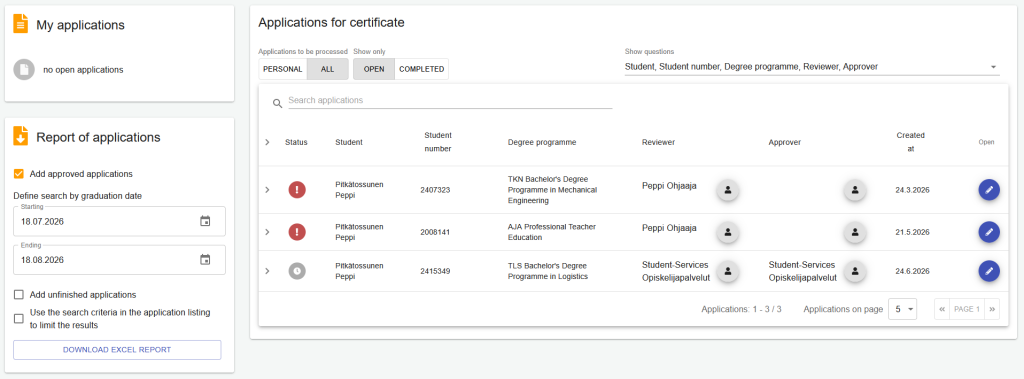Click in Search applications field
This screenshot has width=1024, height=379.
pyautogui.click(x=450, y=101)
